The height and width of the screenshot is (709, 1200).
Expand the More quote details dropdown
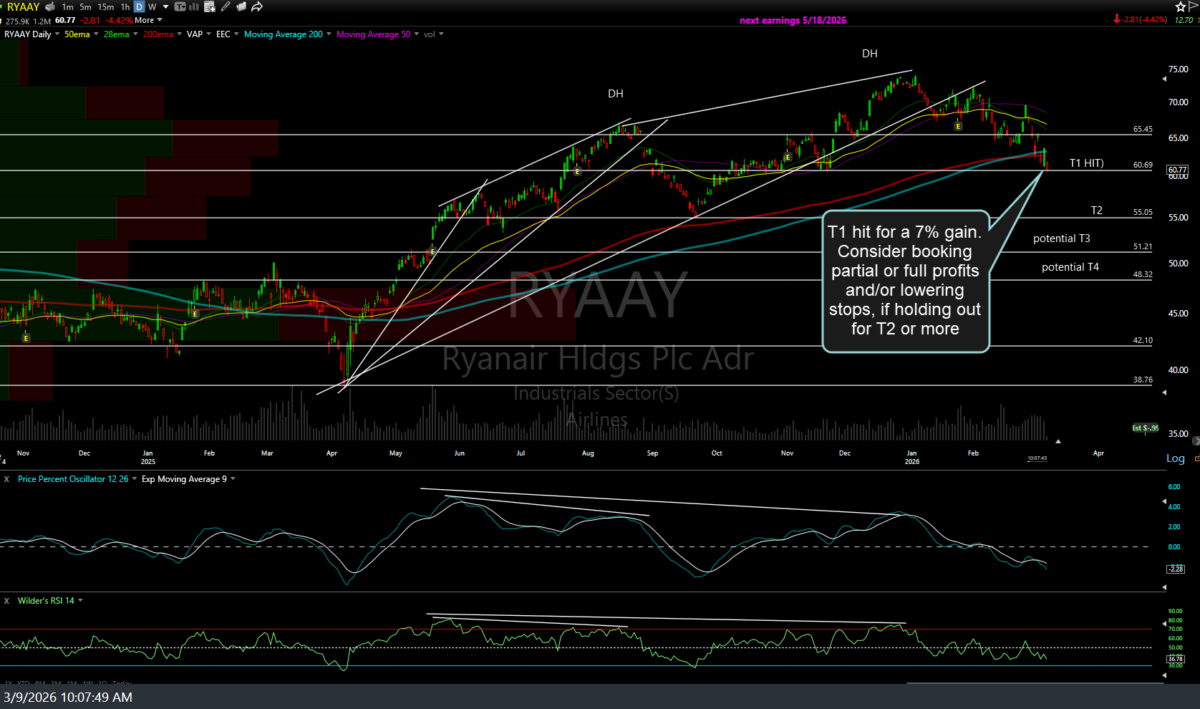(x=148, y=20)
